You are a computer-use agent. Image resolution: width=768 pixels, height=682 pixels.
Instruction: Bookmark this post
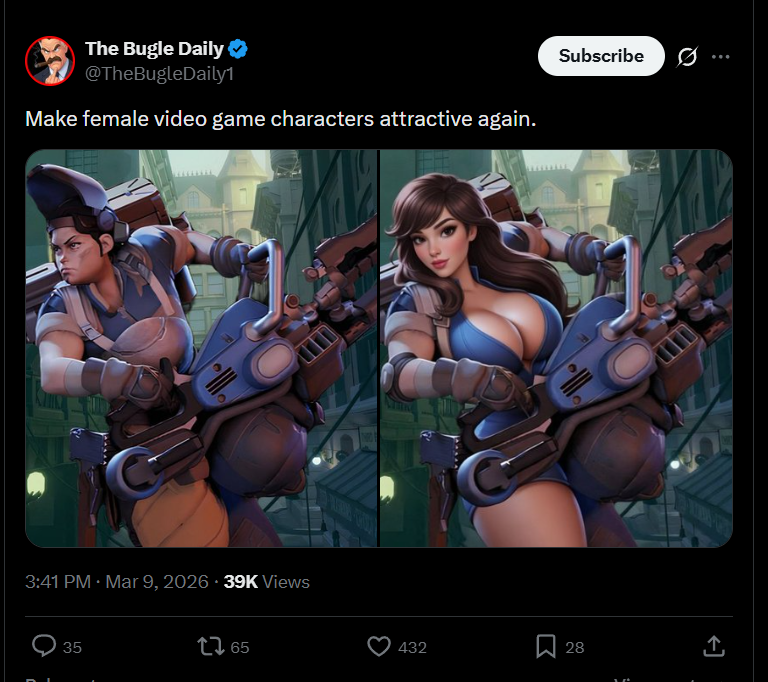pyautogui.click(x=546, y=646)
